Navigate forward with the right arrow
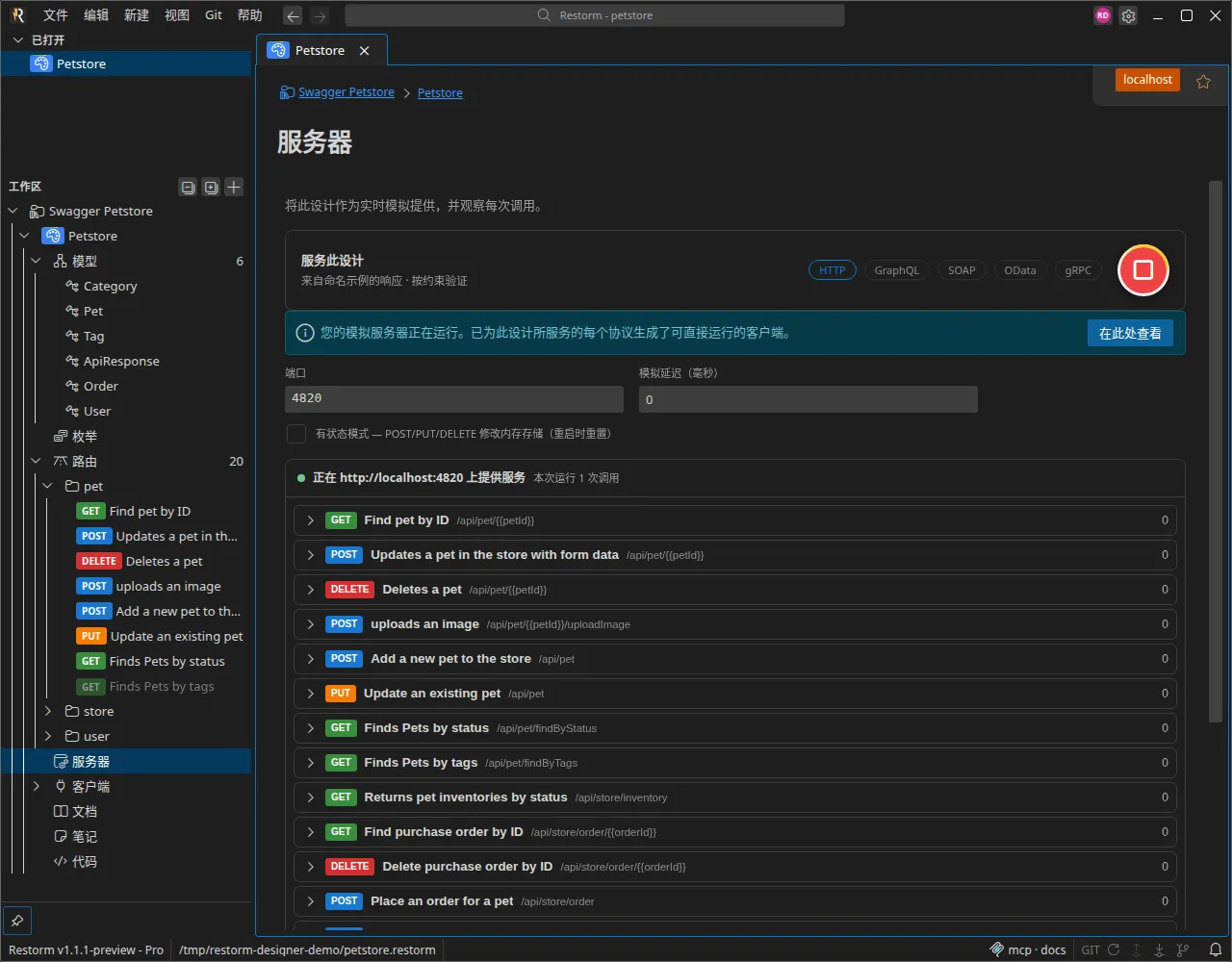This screenshot has width=1232, height=962. (320, 15)
